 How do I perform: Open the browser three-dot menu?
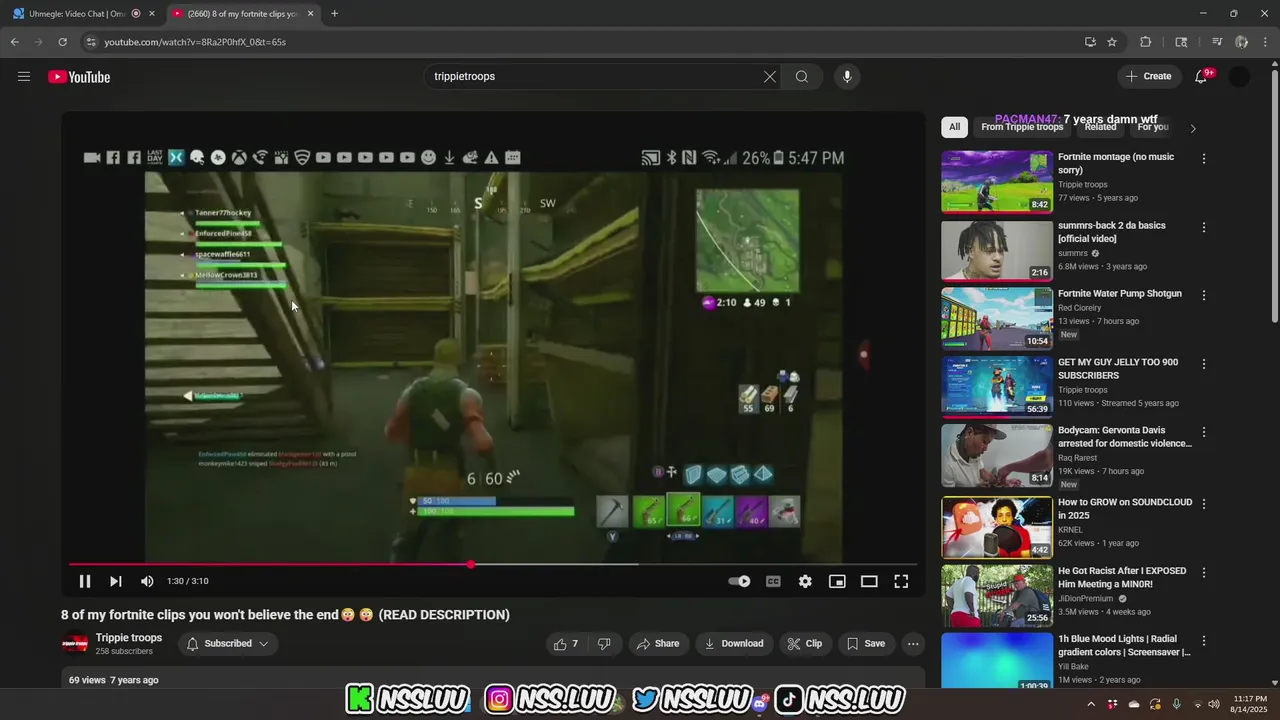pyautogui.click(x=1265, y=42)
